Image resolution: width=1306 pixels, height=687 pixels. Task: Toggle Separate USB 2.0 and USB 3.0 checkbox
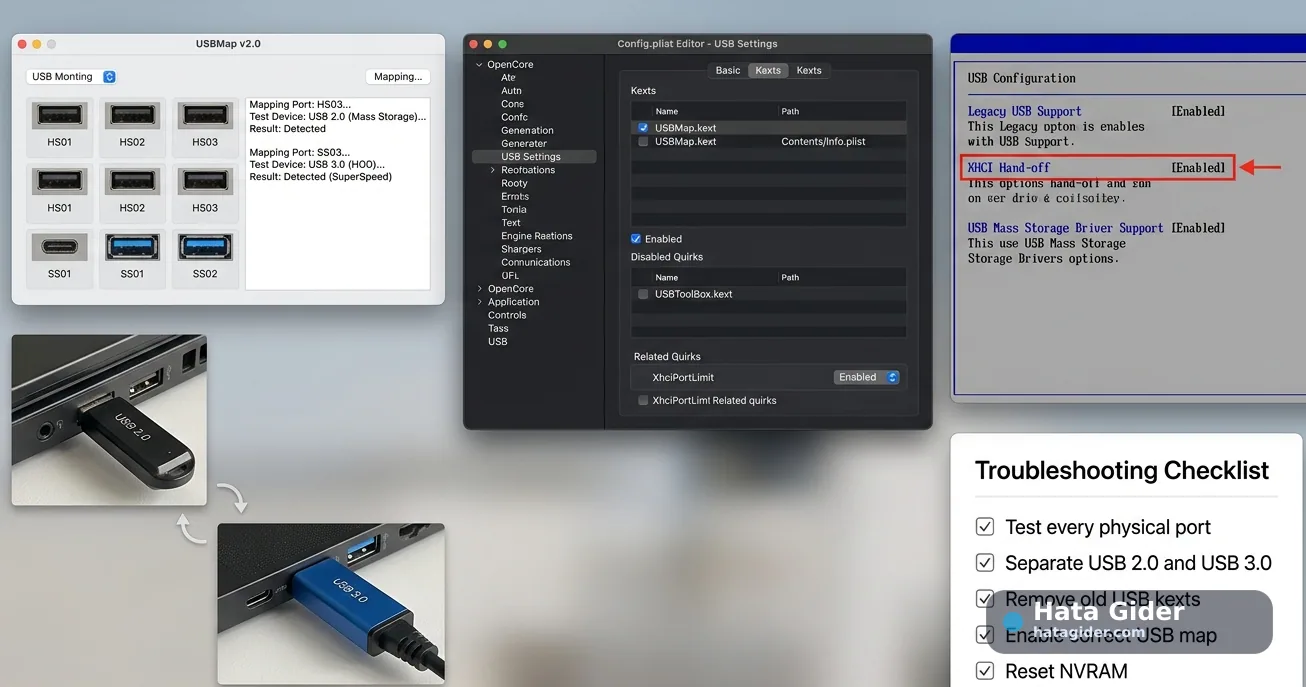[985, 563]
